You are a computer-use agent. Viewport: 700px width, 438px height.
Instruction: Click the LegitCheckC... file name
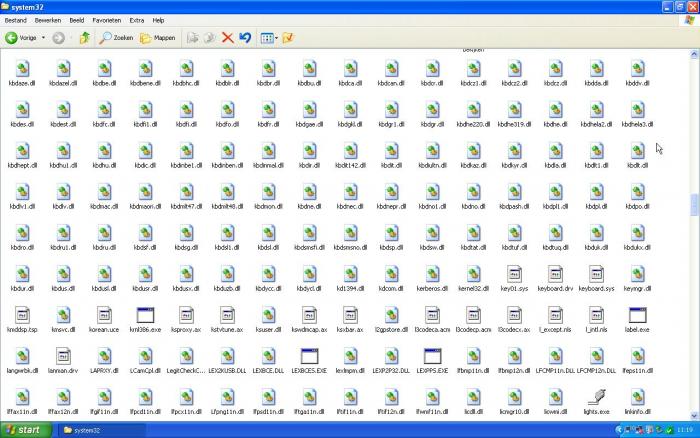186,371
